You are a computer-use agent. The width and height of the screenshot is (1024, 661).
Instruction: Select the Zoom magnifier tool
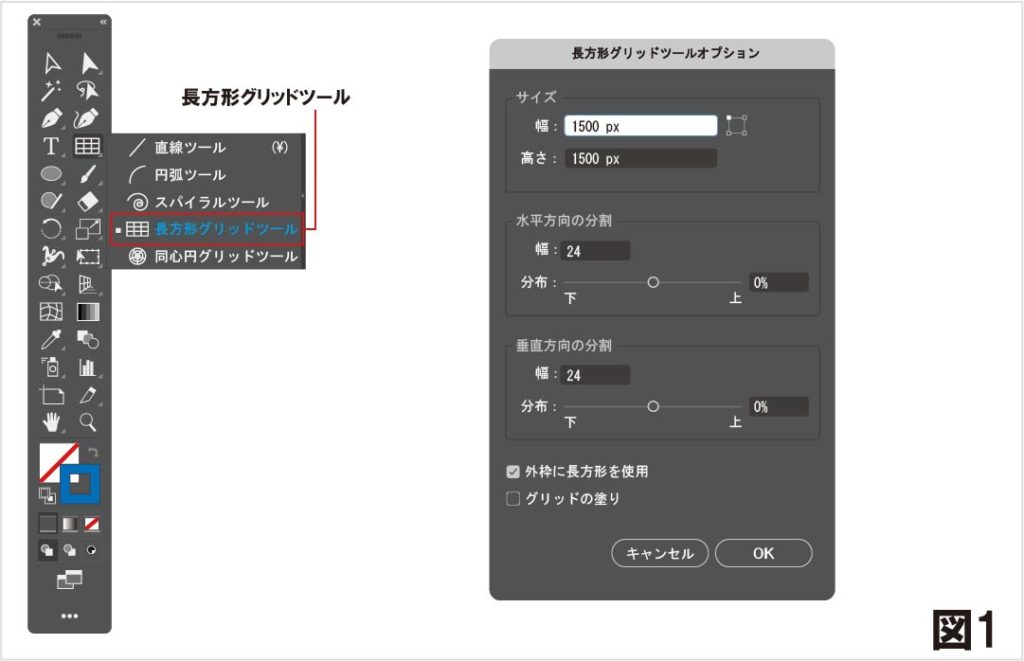(x=88, y=421)
